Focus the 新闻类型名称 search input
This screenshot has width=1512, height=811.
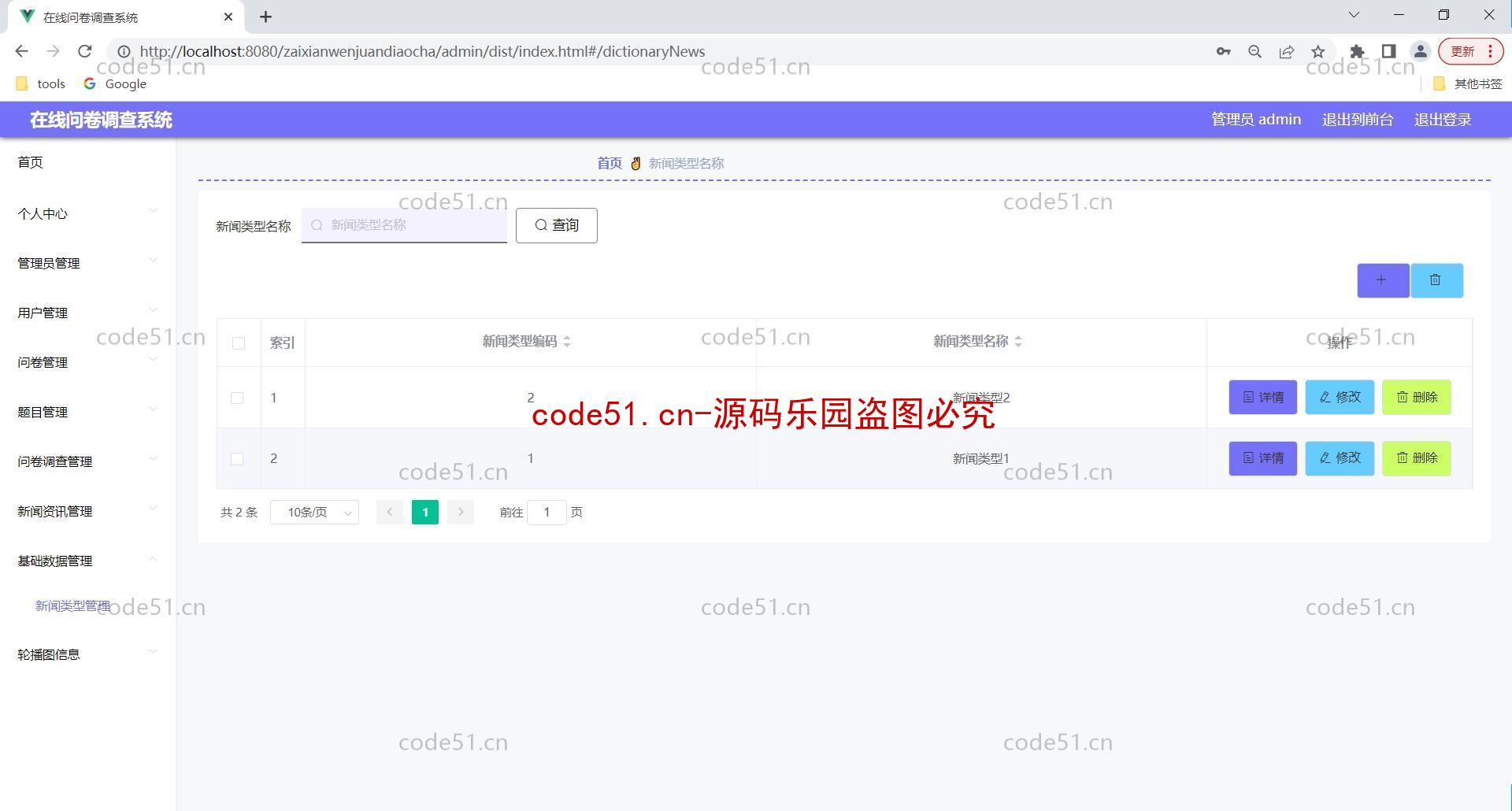point(404,225)
